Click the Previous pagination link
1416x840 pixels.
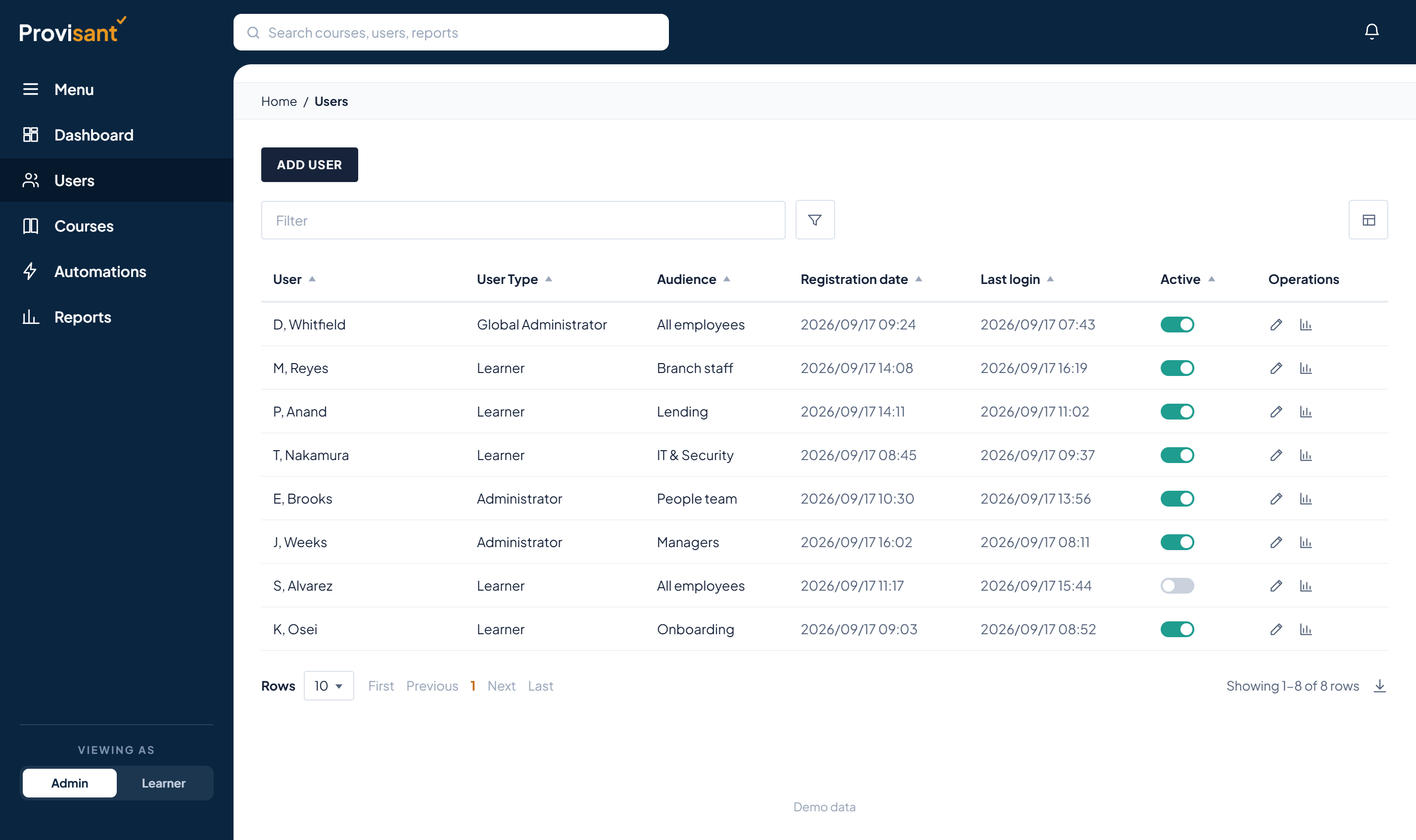point(432,686)
